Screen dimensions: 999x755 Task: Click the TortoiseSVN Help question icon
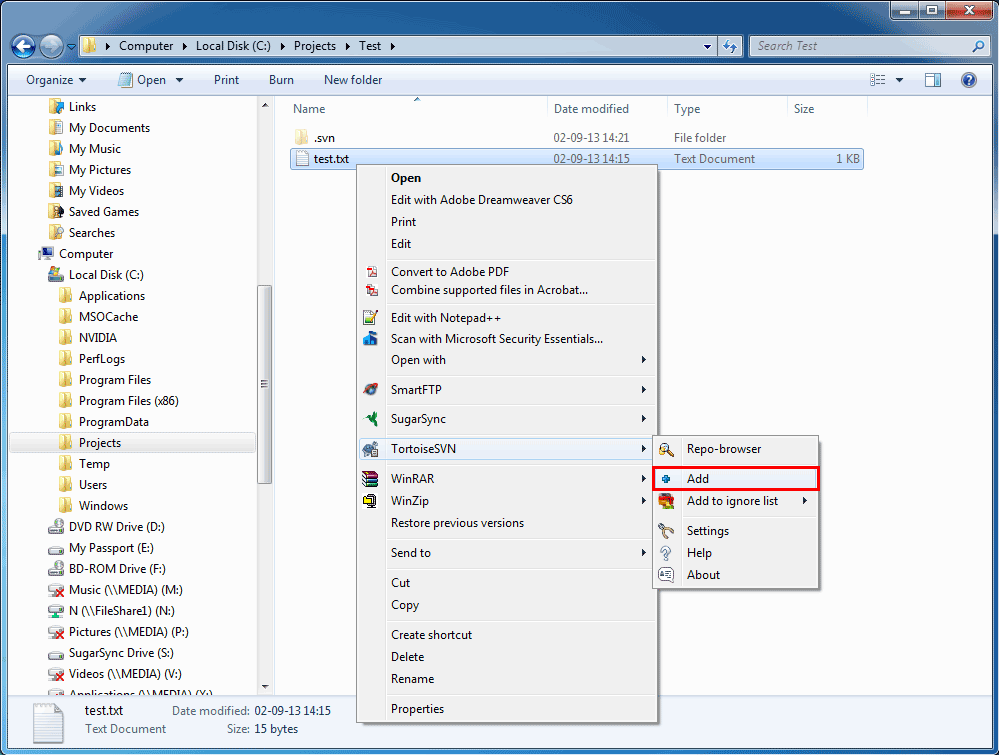666,553
